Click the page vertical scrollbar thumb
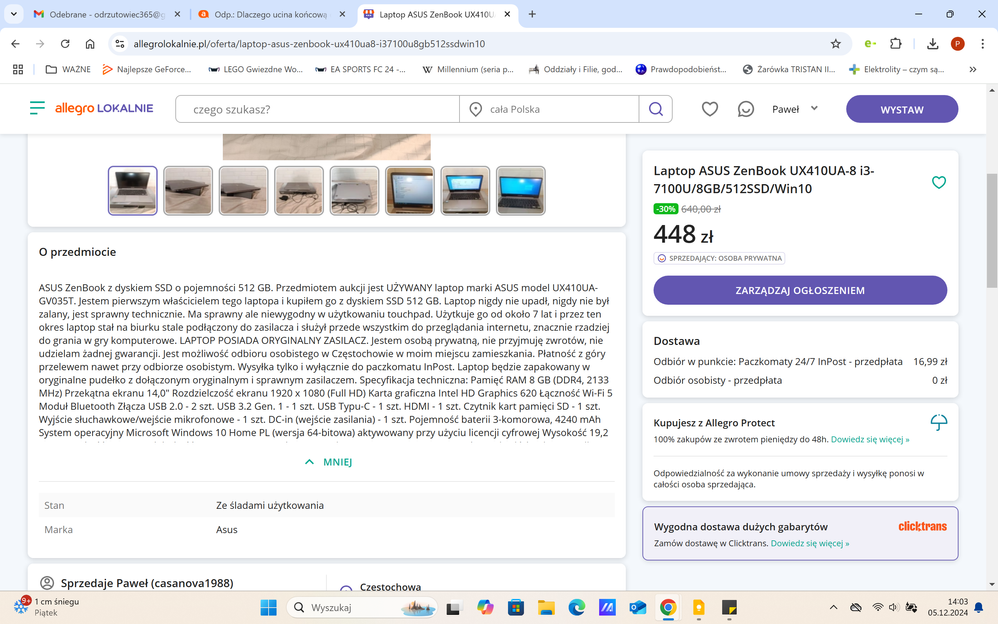The image size is (998, 624). click(x=992, y=230)
